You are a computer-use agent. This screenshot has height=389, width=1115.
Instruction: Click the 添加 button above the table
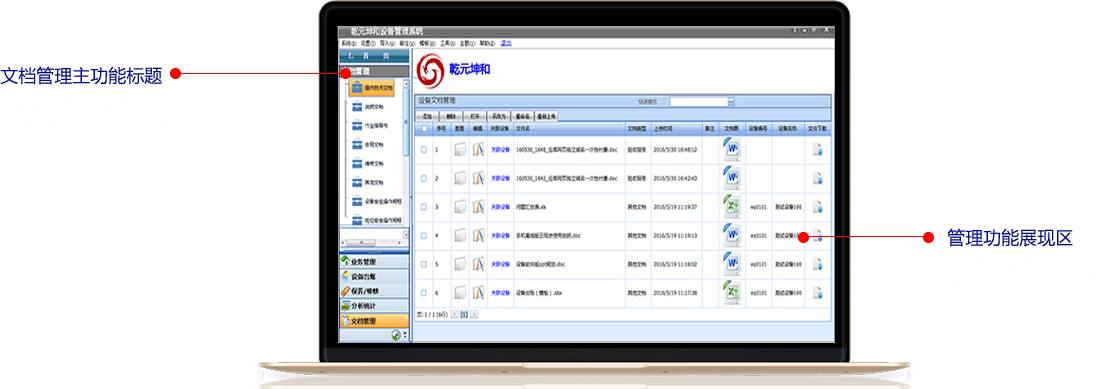(428, 116)
